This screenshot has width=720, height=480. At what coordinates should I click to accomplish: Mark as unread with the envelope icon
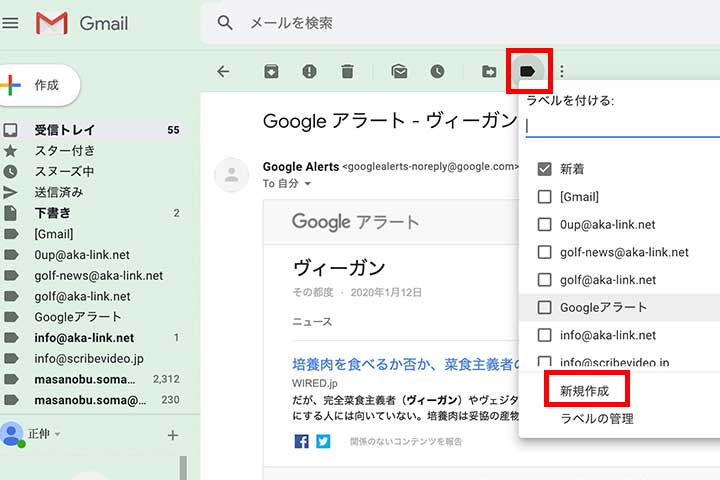(x=399, y=71)
